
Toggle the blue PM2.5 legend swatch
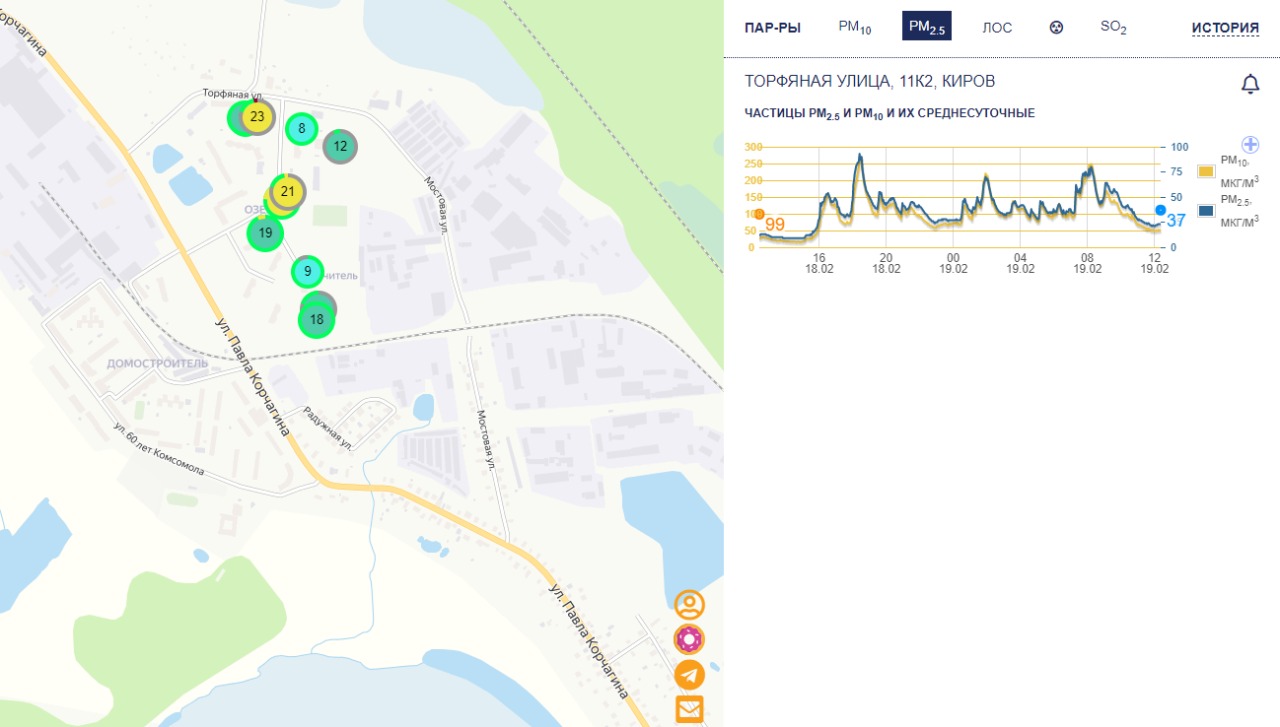[x=1206, y=211]
